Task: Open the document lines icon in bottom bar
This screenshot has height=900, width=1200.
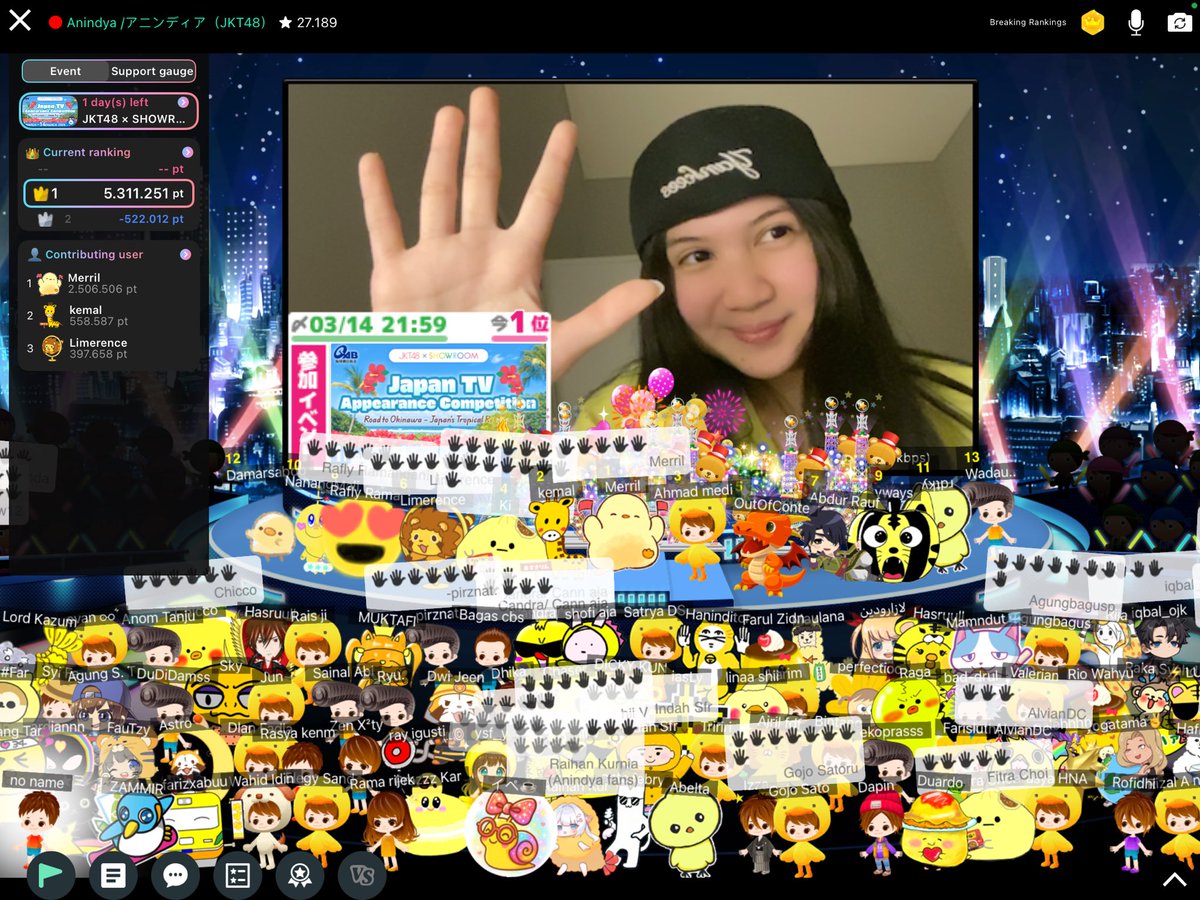Action: [113, 876]
